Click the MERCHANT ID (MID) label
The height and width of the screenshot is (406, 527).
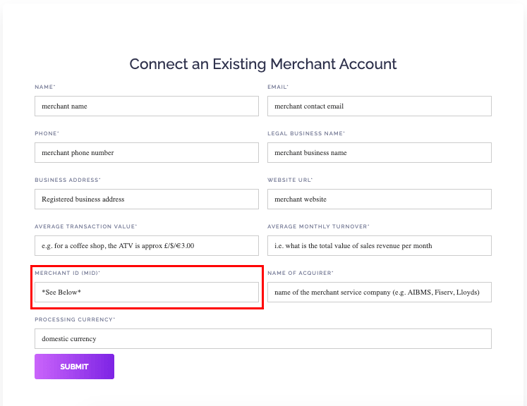point(67,273)
